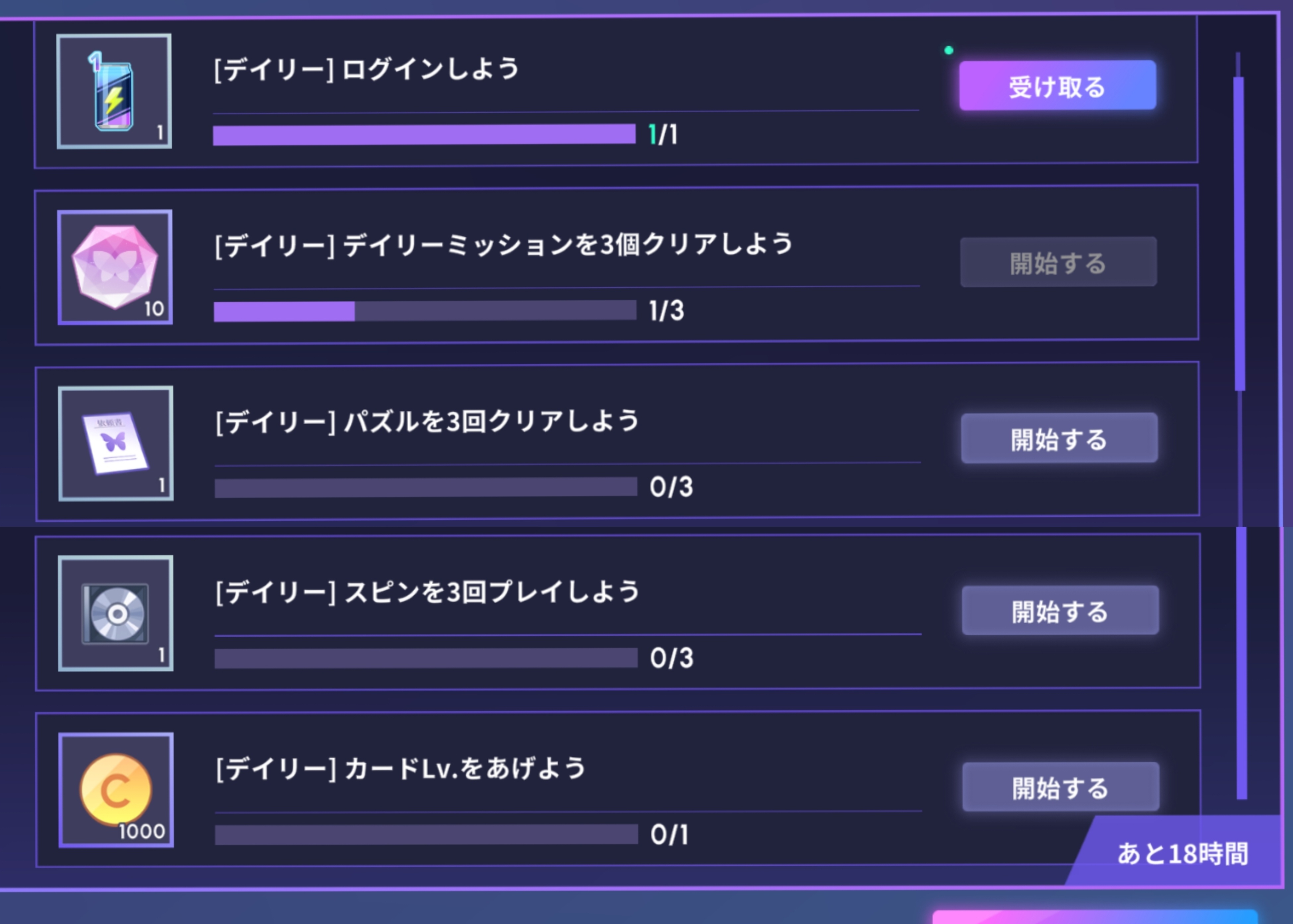Open the butterfly request letter reward icon
Screen dimensions: 1293x924
(x=115, y=443)
